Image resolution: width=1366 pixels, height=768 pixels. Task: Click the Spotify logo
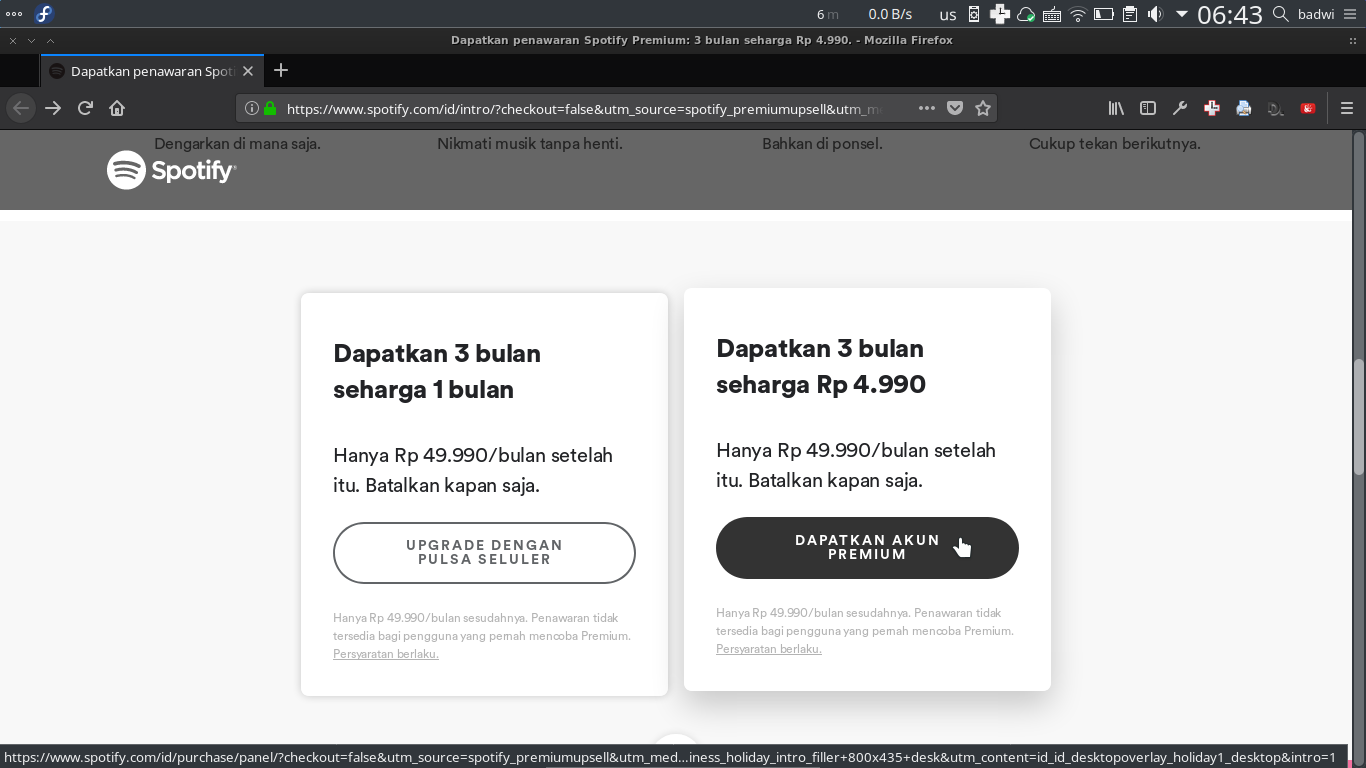tap(171, 170)
